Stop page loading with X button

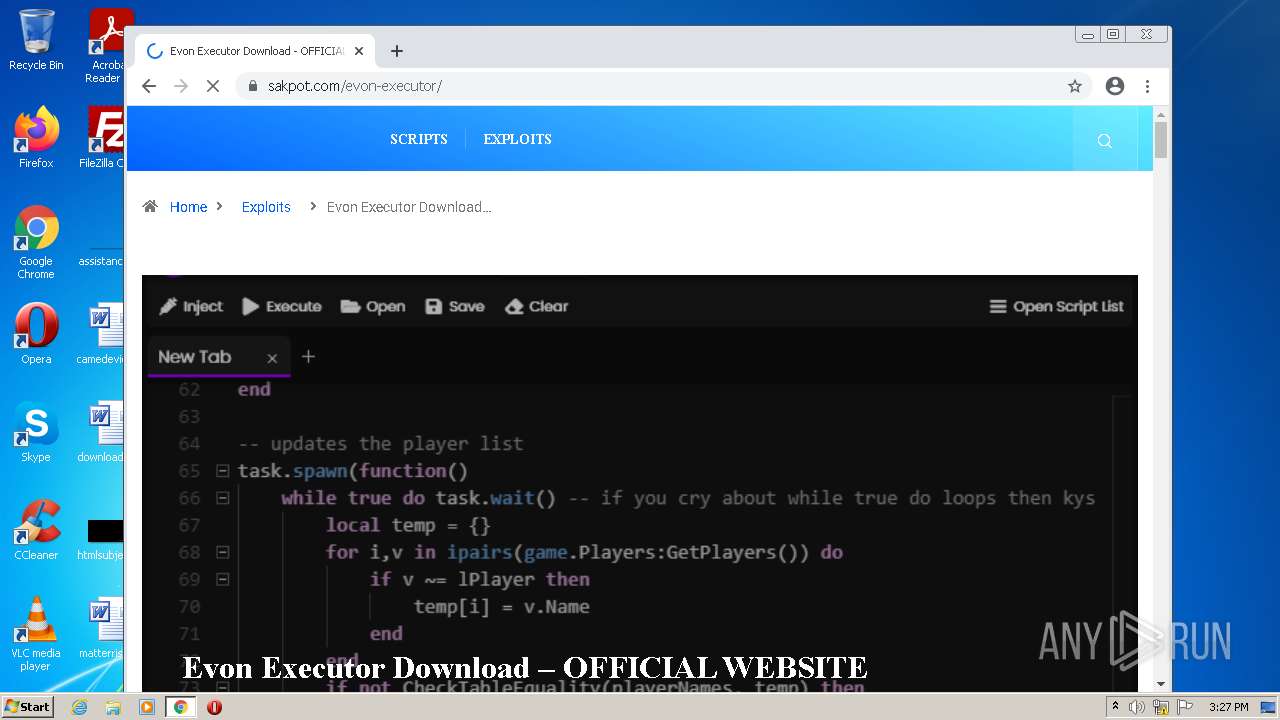213,86
